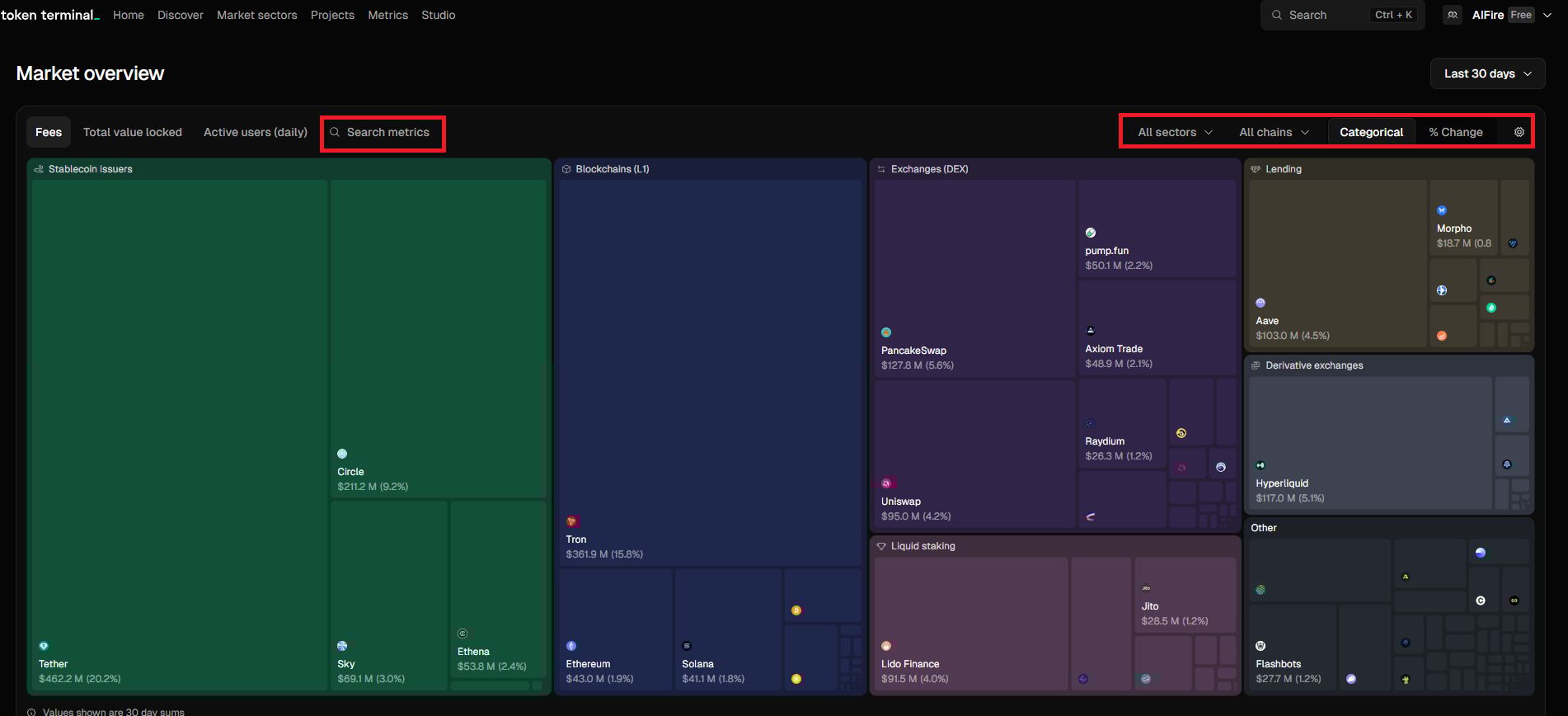Click the Search metrics field
This screenshot has width=1568, height=716.
tap(383, 133)
